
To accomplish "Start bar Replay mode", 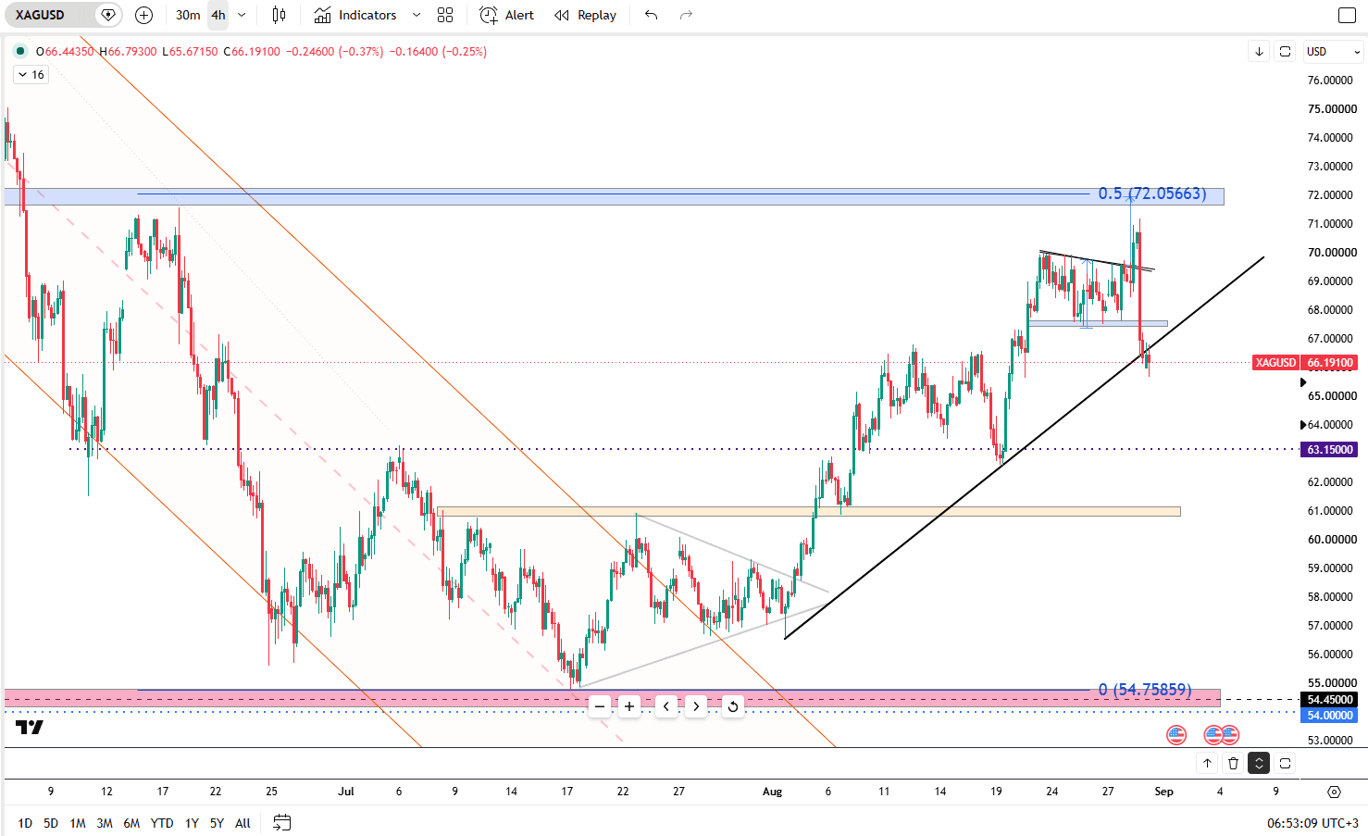I will tap(585, 15).
